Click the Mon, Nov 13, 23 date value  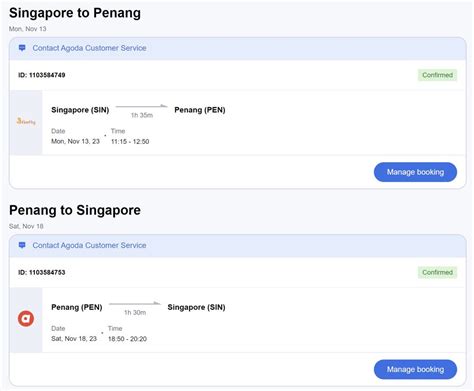[x=75, y=141]
